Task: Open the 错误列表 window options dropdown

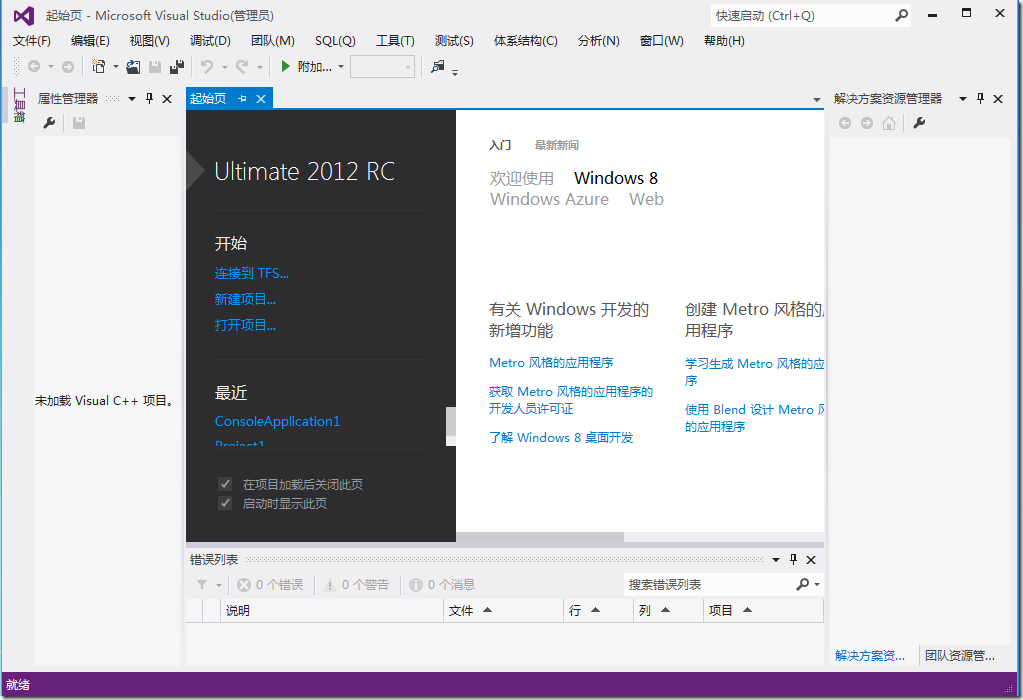Action: coord(776,560)
